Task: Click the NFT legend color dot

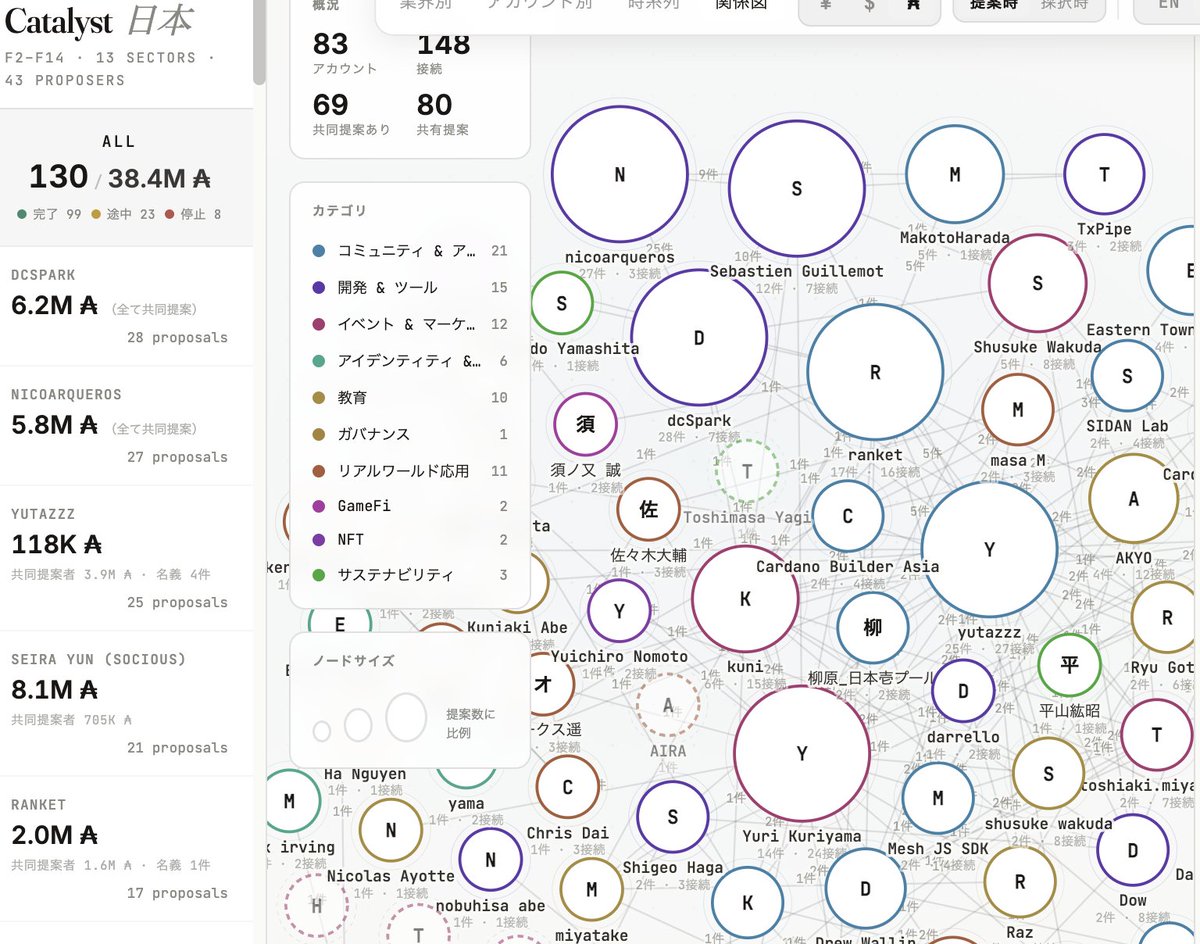Action: [319, 540]
